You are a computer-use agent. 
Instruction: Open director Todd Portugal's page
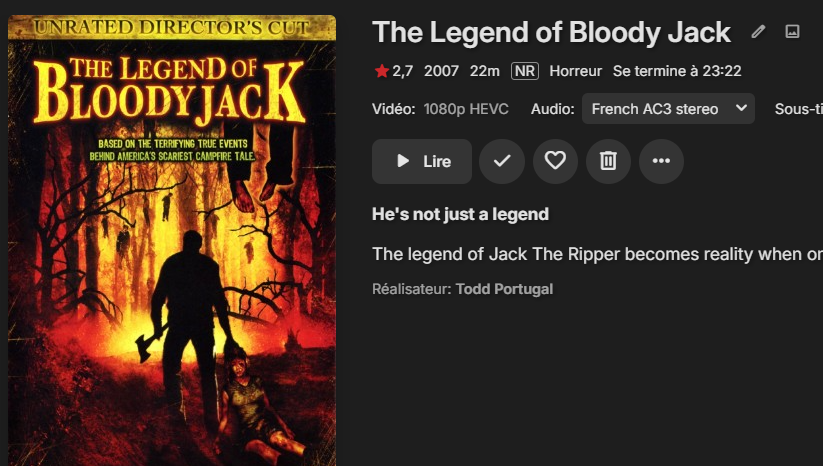tap(504, 289)
